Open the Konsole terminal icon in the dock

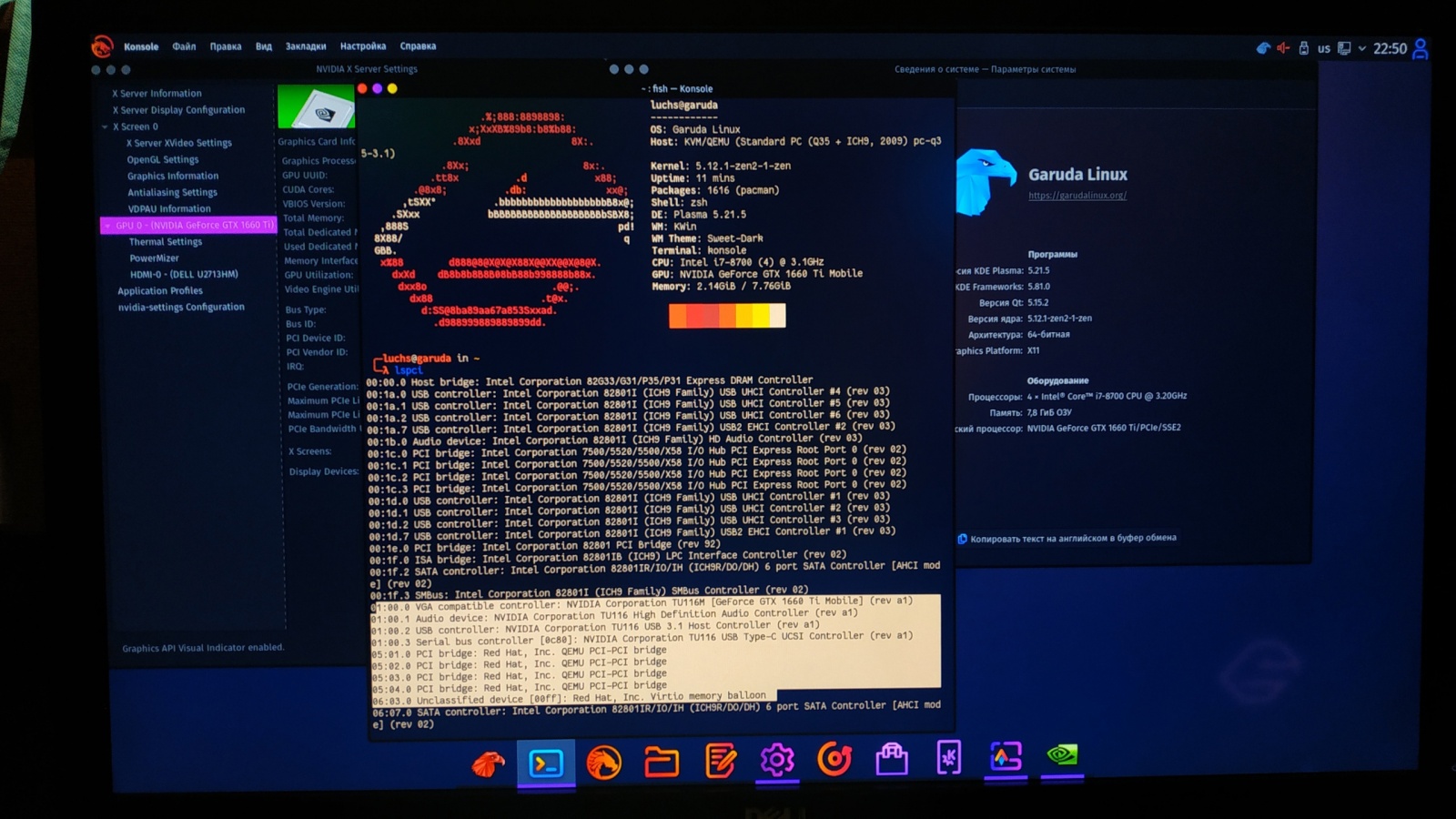pos(546,763)
